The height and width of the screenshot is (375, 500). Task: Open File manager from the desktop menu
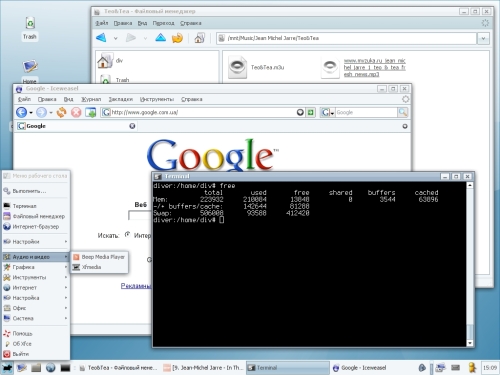pyautogui.click(x=36, y=216)
